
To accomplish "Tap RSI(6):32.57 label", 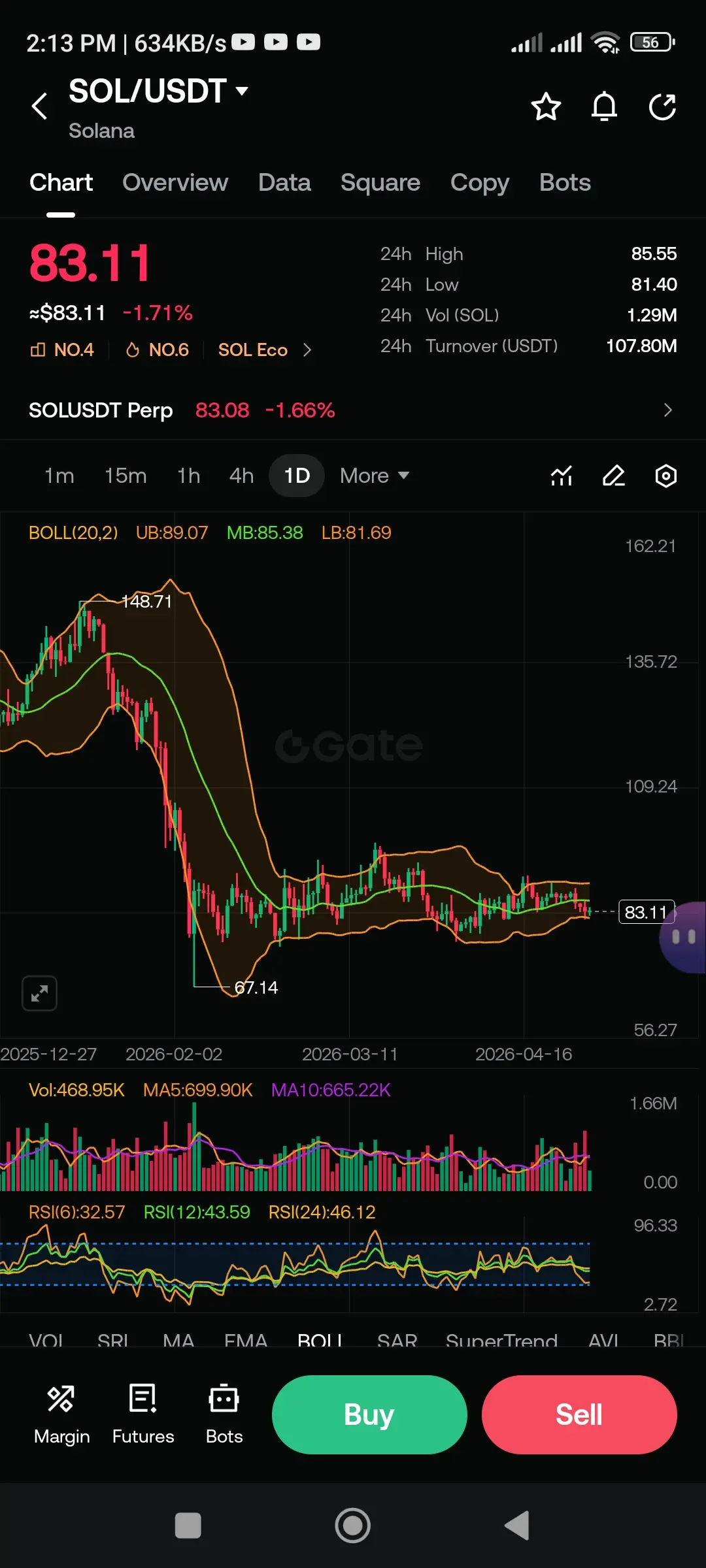I will tap(76, 1212).
